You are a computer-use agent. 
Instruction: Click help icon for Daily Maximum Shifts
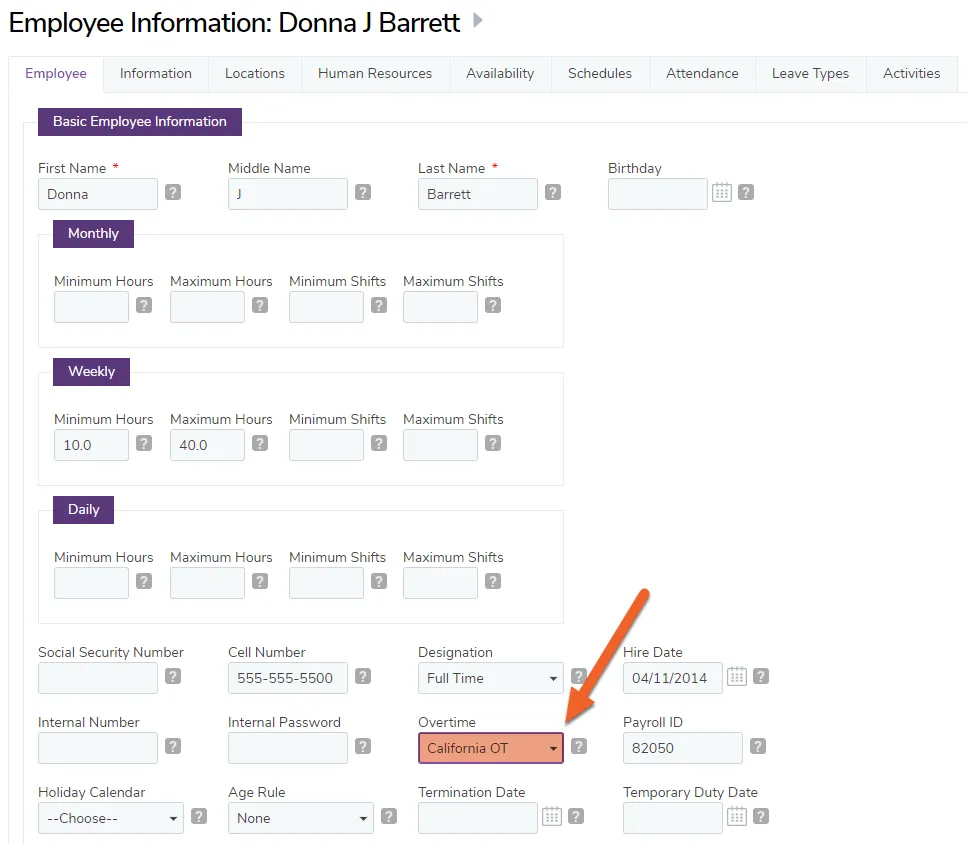[493, 581]
